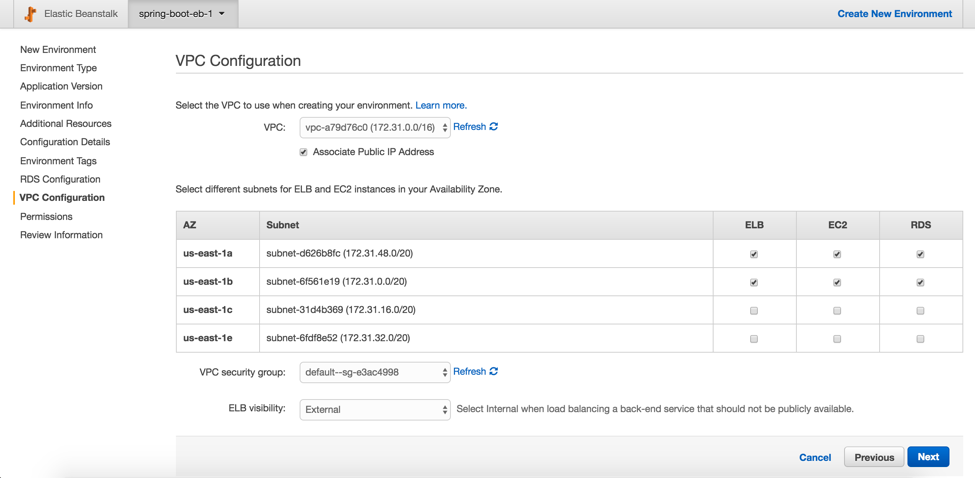Click the Cancel link

[815, 457]
